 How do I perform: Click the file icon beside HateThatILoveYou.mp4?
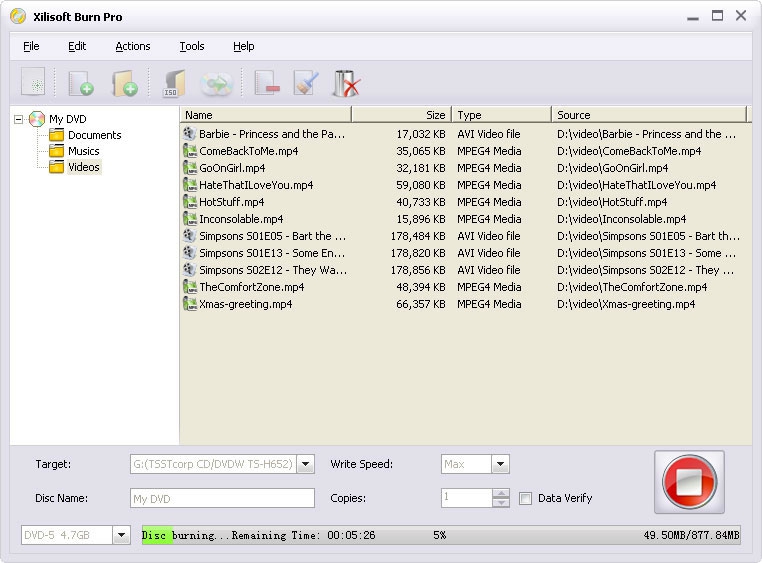click(x=190, y=185)
